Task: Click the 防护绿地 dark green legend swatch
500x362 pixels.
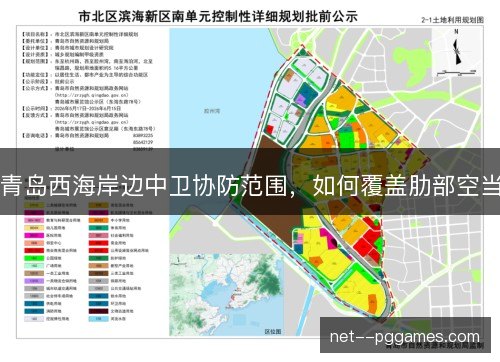Action: tap(99, 258)
